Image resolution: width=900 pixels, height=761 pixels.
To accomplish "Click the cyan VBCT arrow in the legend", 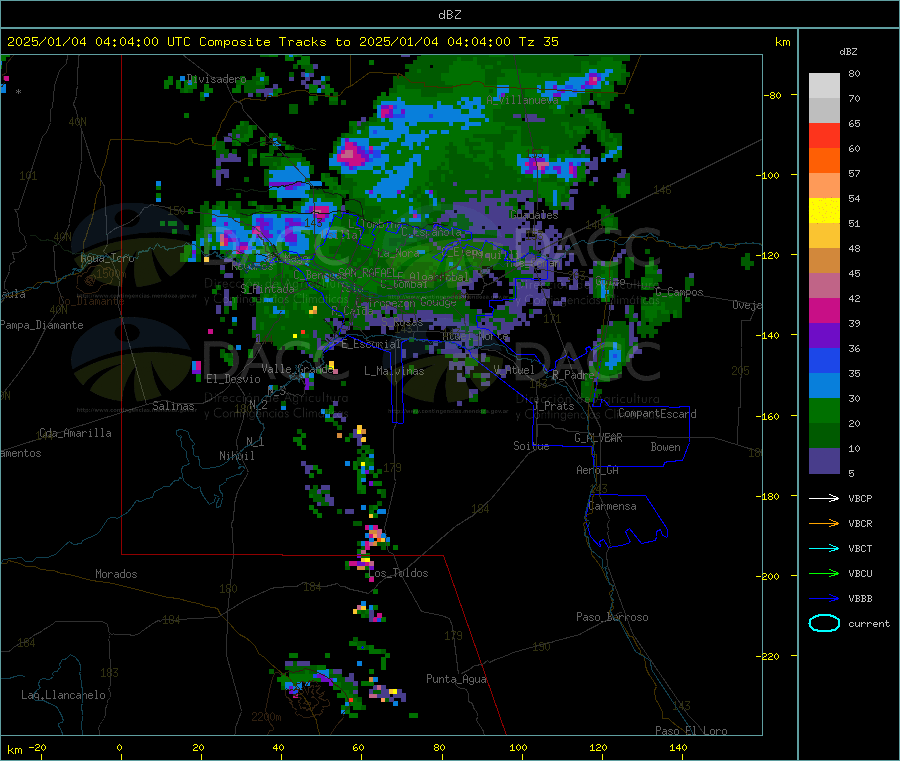I will coord(824,548).
